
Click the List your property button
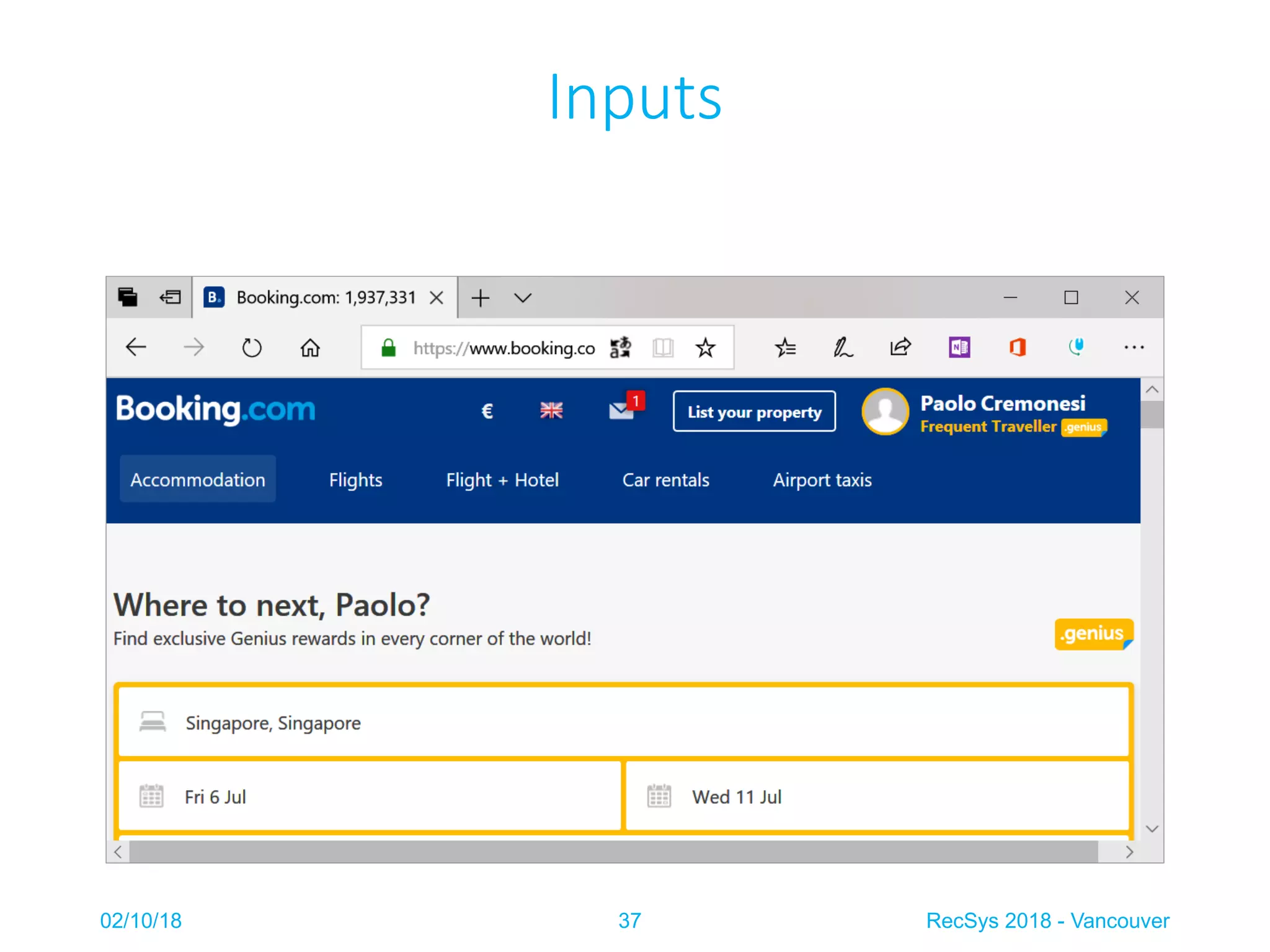coord(754,412)
